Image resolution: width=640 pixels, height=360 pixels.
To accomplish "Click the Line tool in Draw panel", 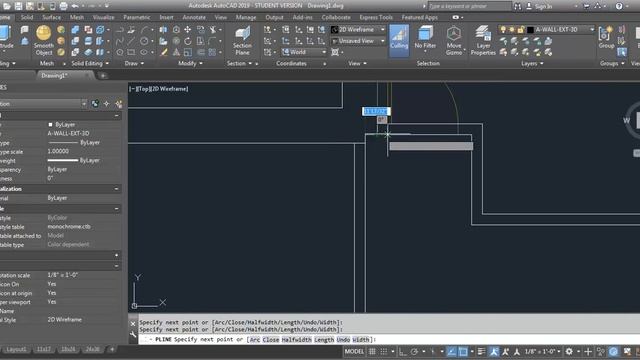I will (131, 41).
